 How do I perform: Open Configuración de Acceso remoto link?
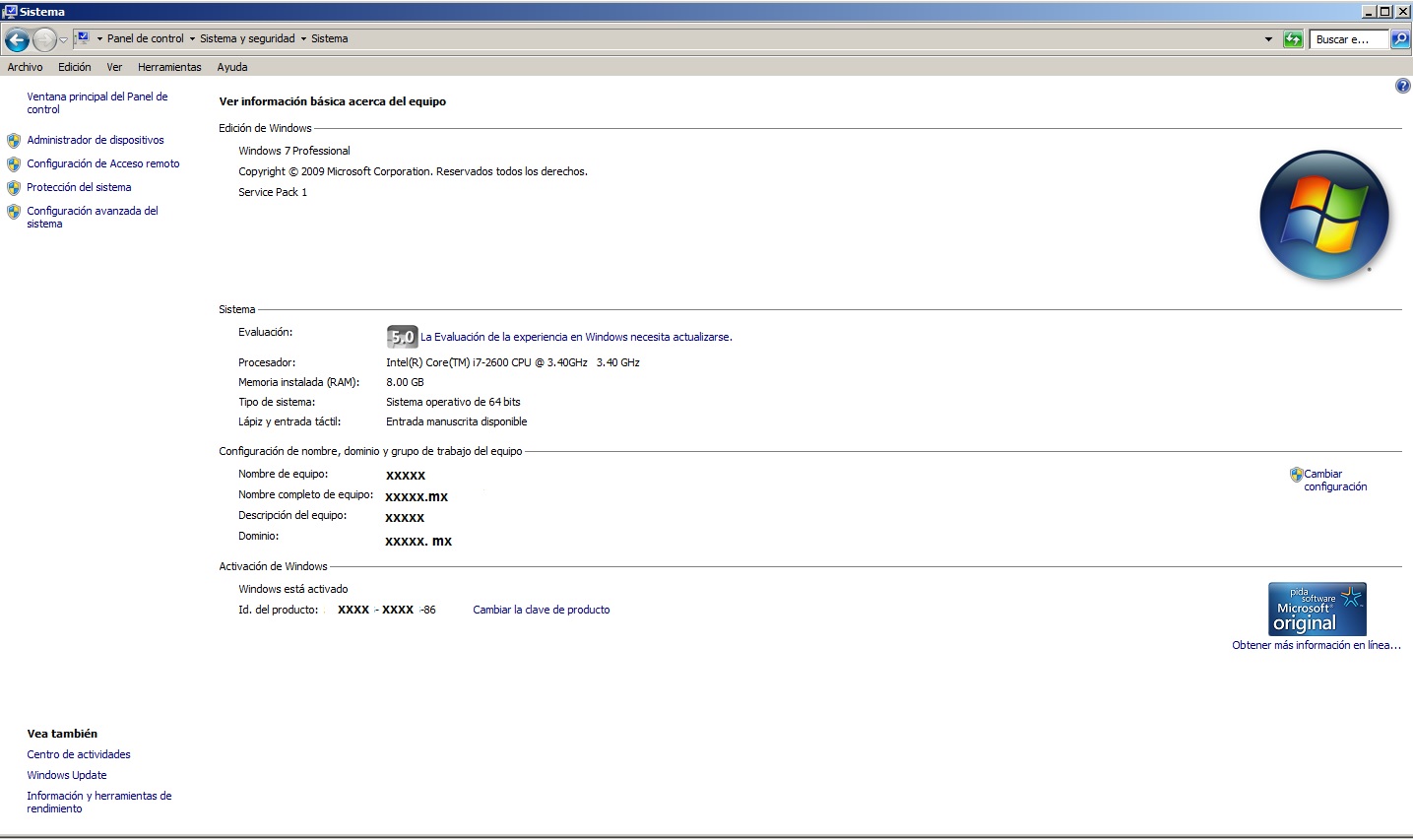click(x=103, y=163)
